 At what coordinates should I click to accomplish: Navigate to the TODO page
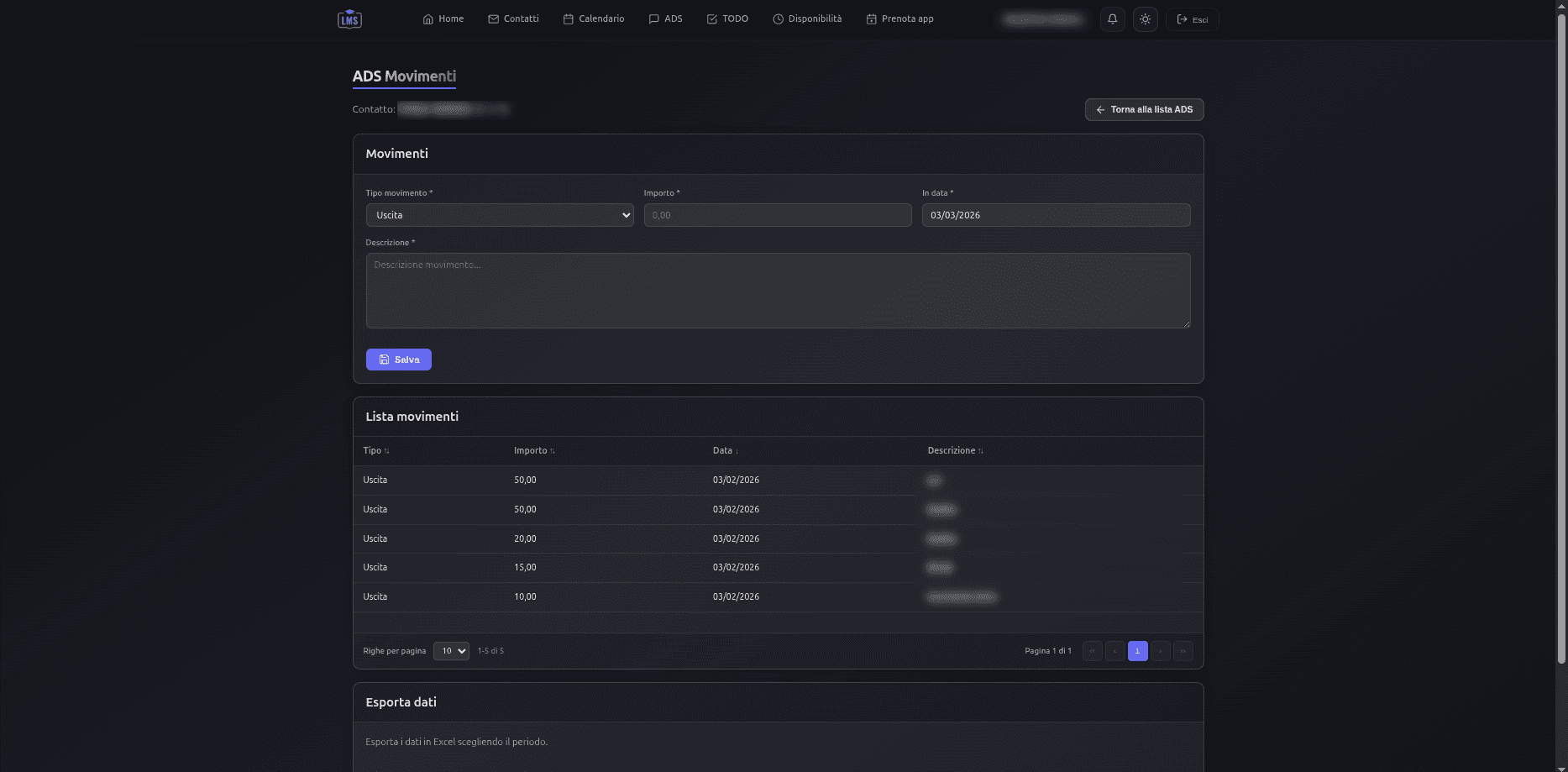(727, 19)
